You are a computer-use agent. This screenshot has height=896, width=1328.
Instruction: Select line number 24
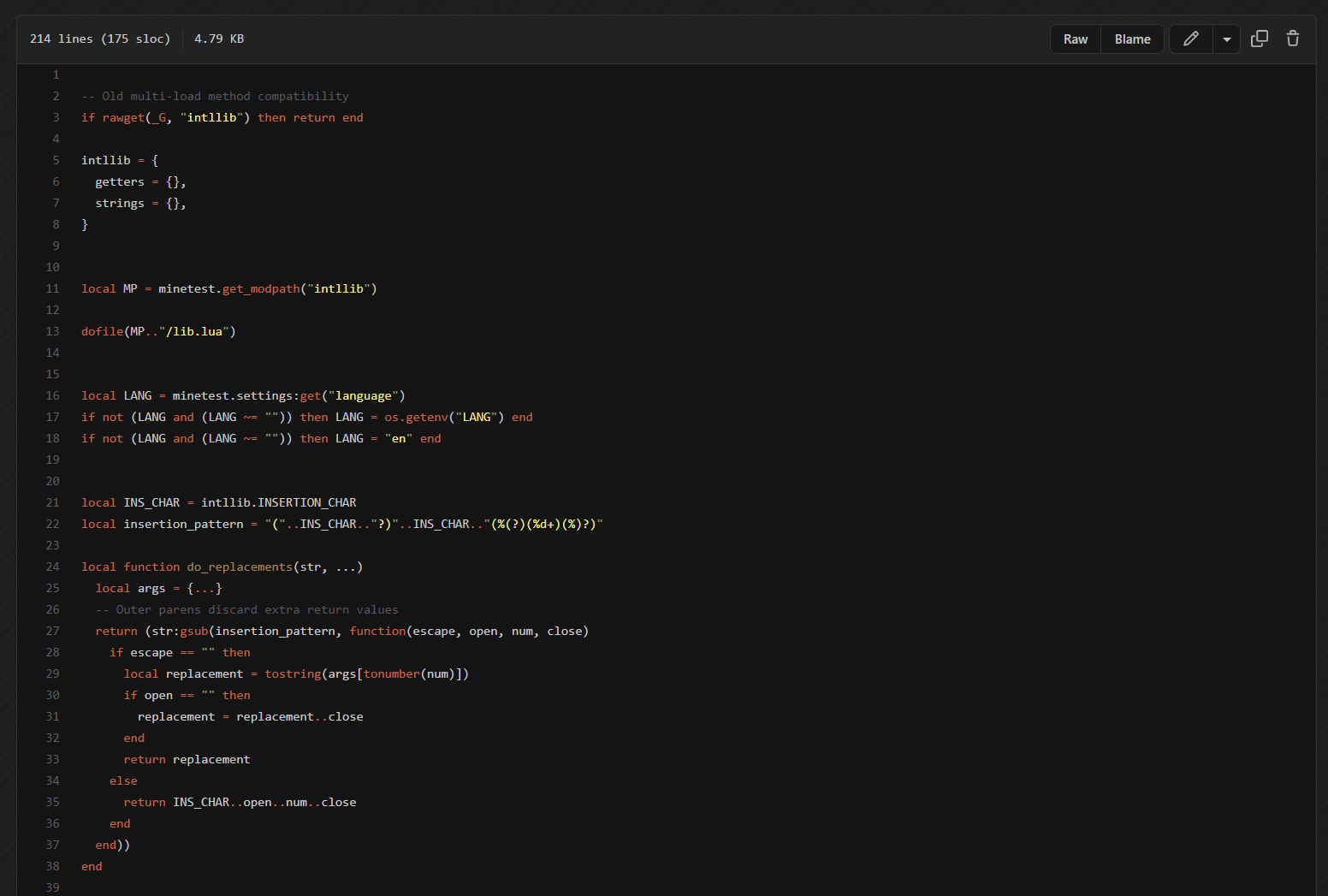[53, 567]
